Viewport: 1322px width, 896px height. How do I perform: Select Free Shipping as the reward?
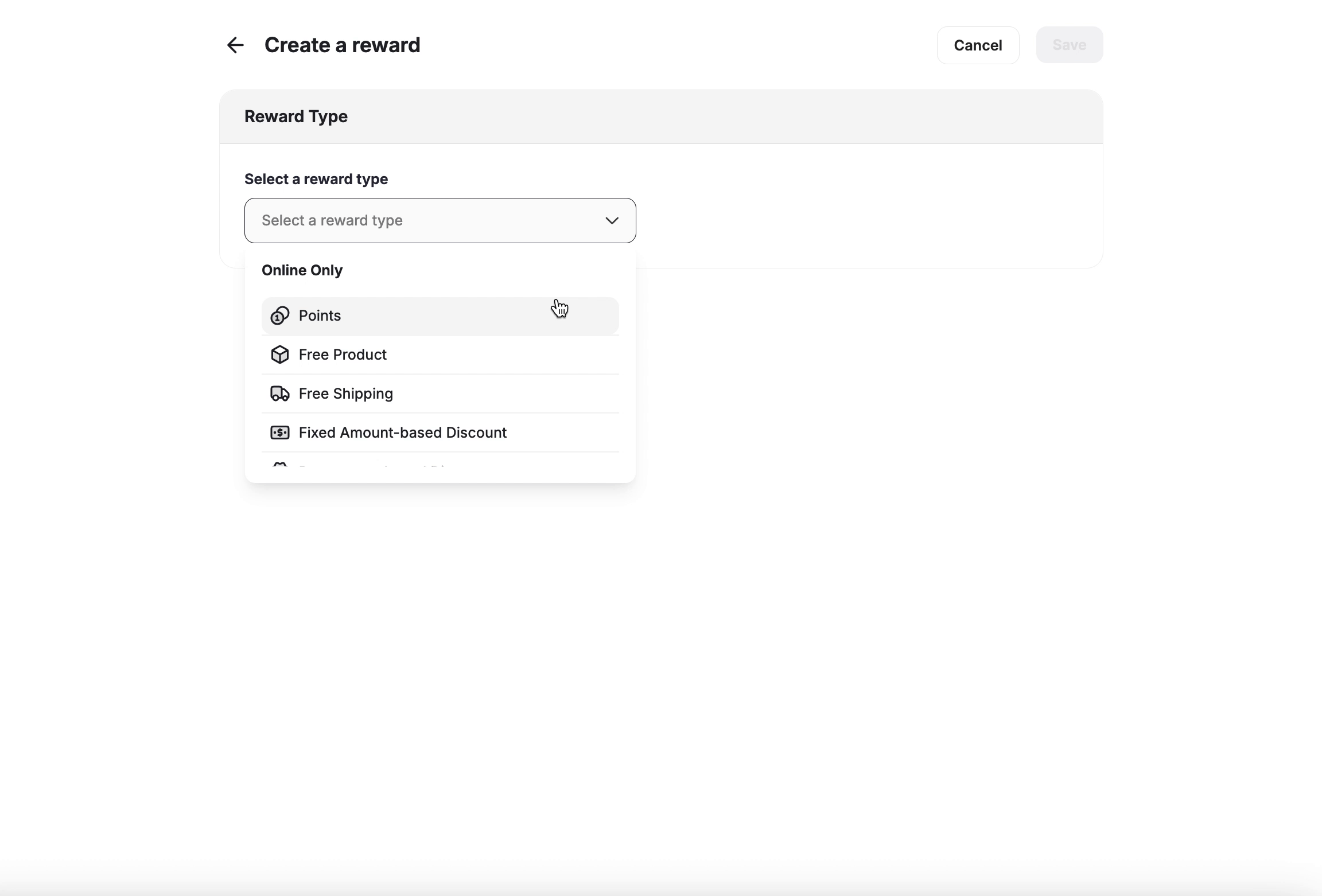[x=345, y=394]
